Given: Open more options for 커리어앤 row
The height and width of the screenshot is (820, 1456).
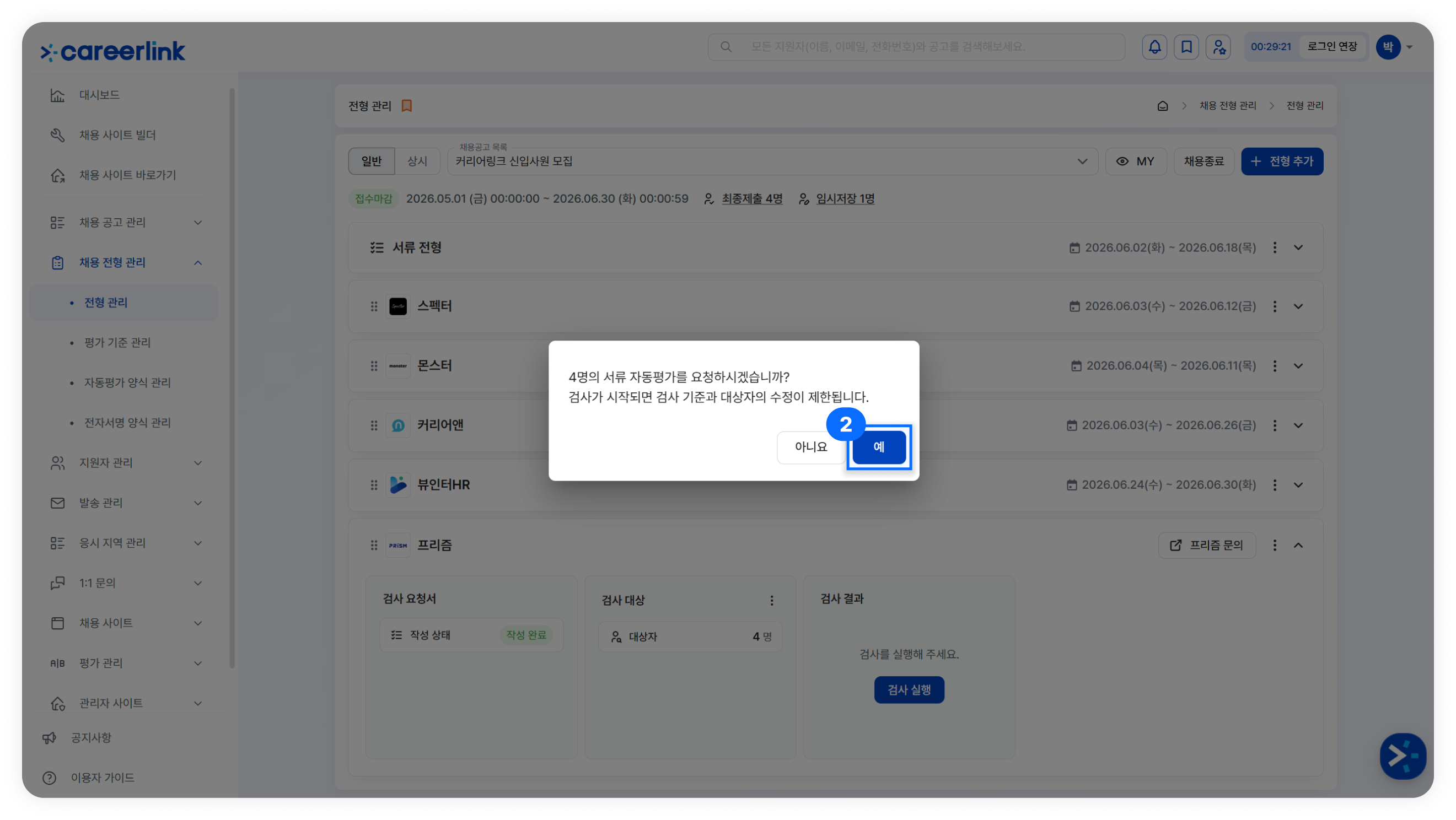Looking at the screenshot, I should pyautogui.click(x=1274, y=425).
